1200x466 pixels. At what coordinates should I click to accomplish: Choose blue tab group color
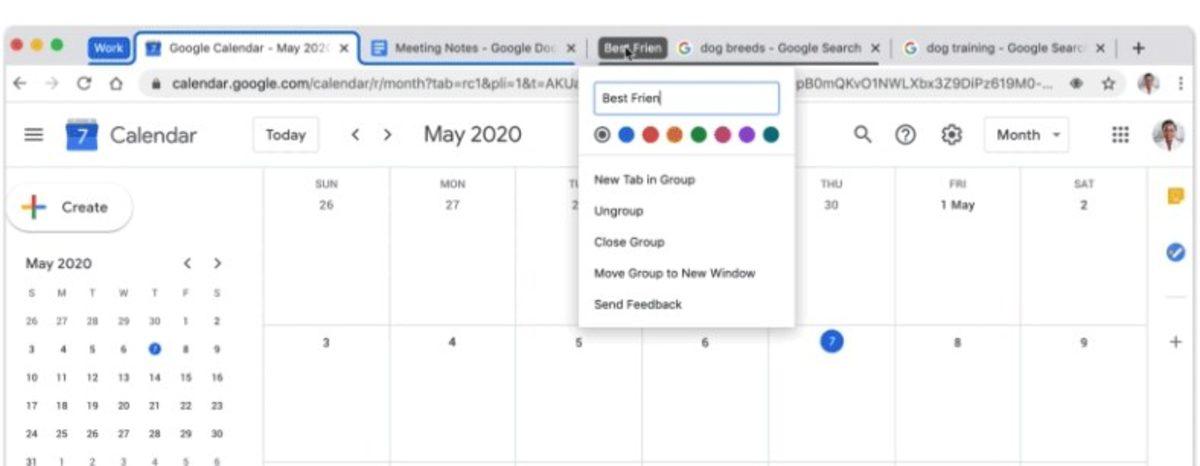tap(626, 135)
